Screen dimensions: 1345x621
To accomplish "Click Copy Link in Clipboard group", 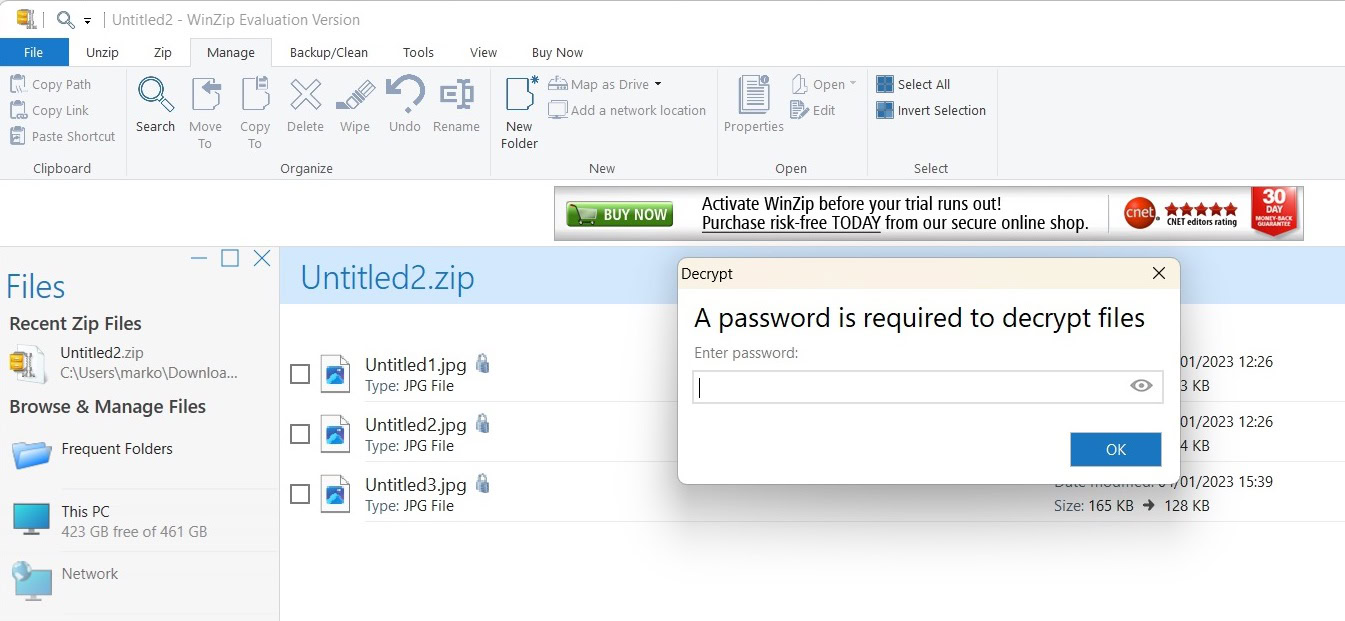I will pyautogui.click(x=50, y=110).
